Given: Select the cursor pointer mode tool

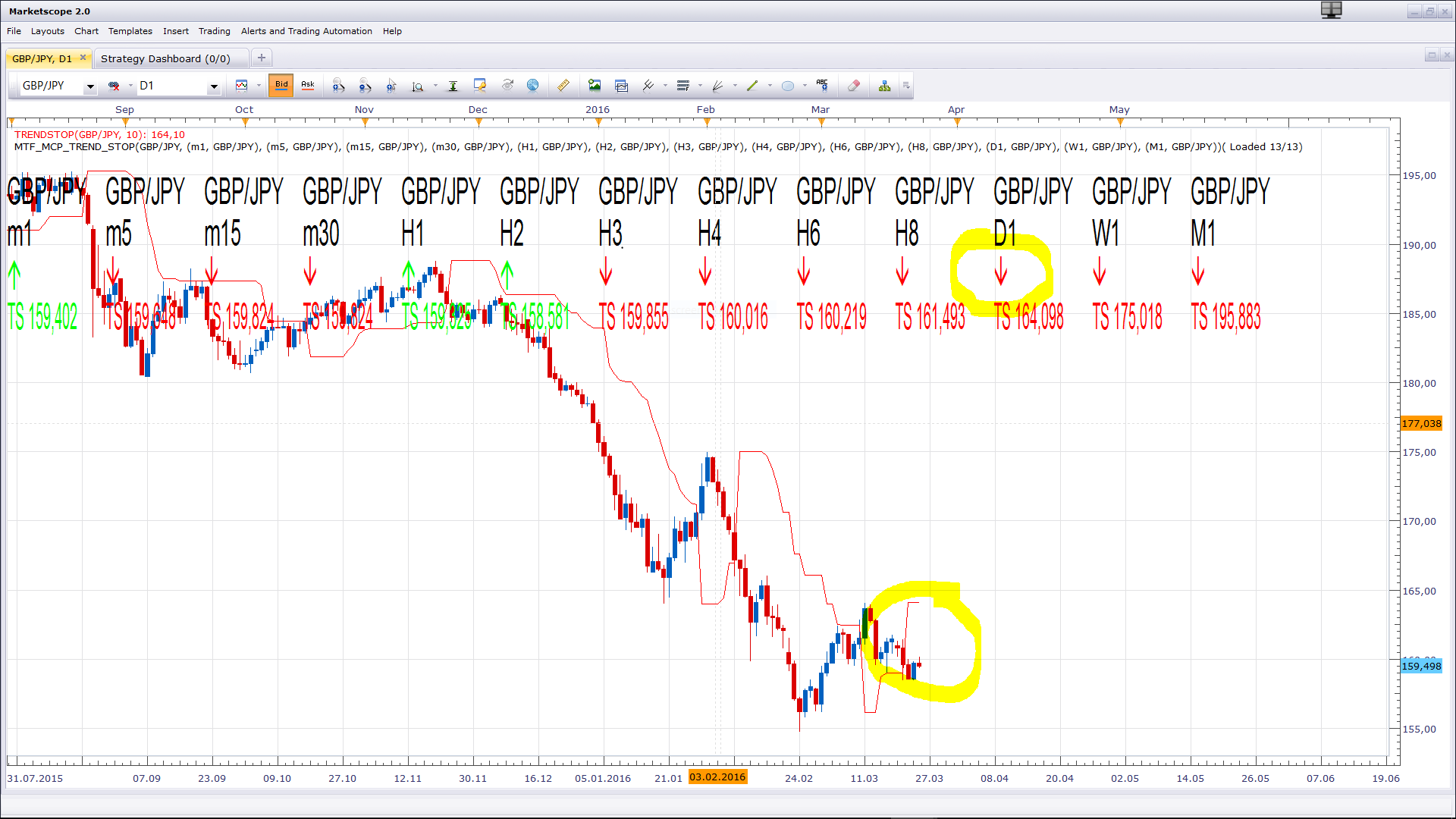Looking at the screenshot, I should pyautogui.click(x=391, y=86).
